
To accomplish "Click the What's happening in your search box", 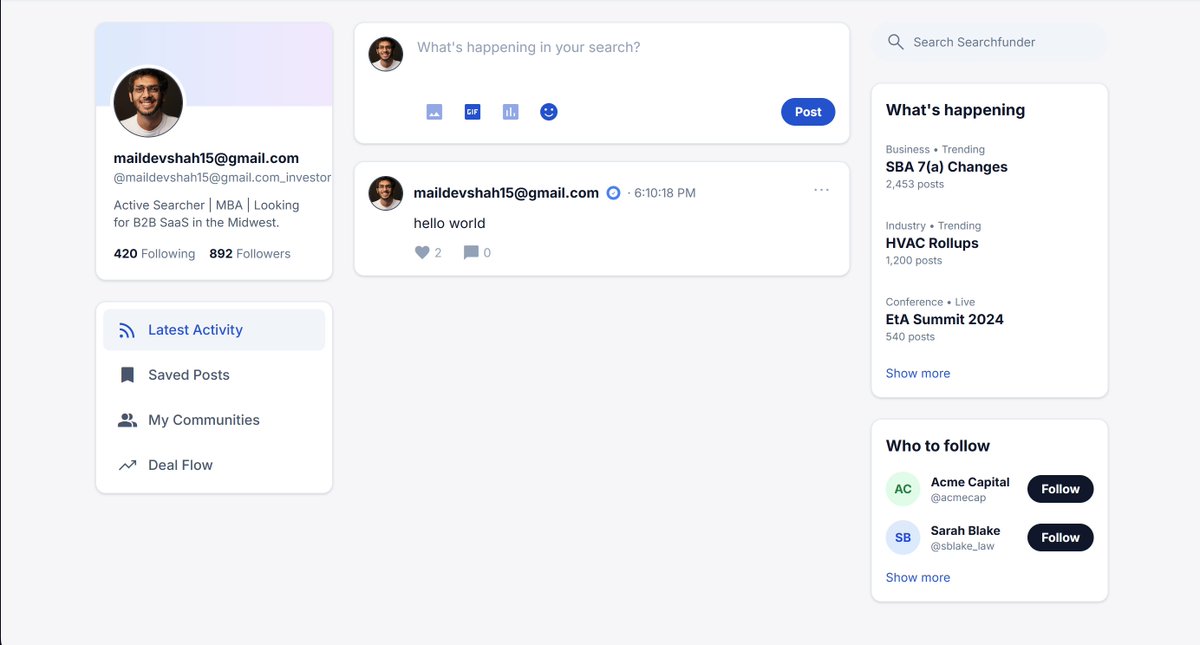I will tap(625, 48).
